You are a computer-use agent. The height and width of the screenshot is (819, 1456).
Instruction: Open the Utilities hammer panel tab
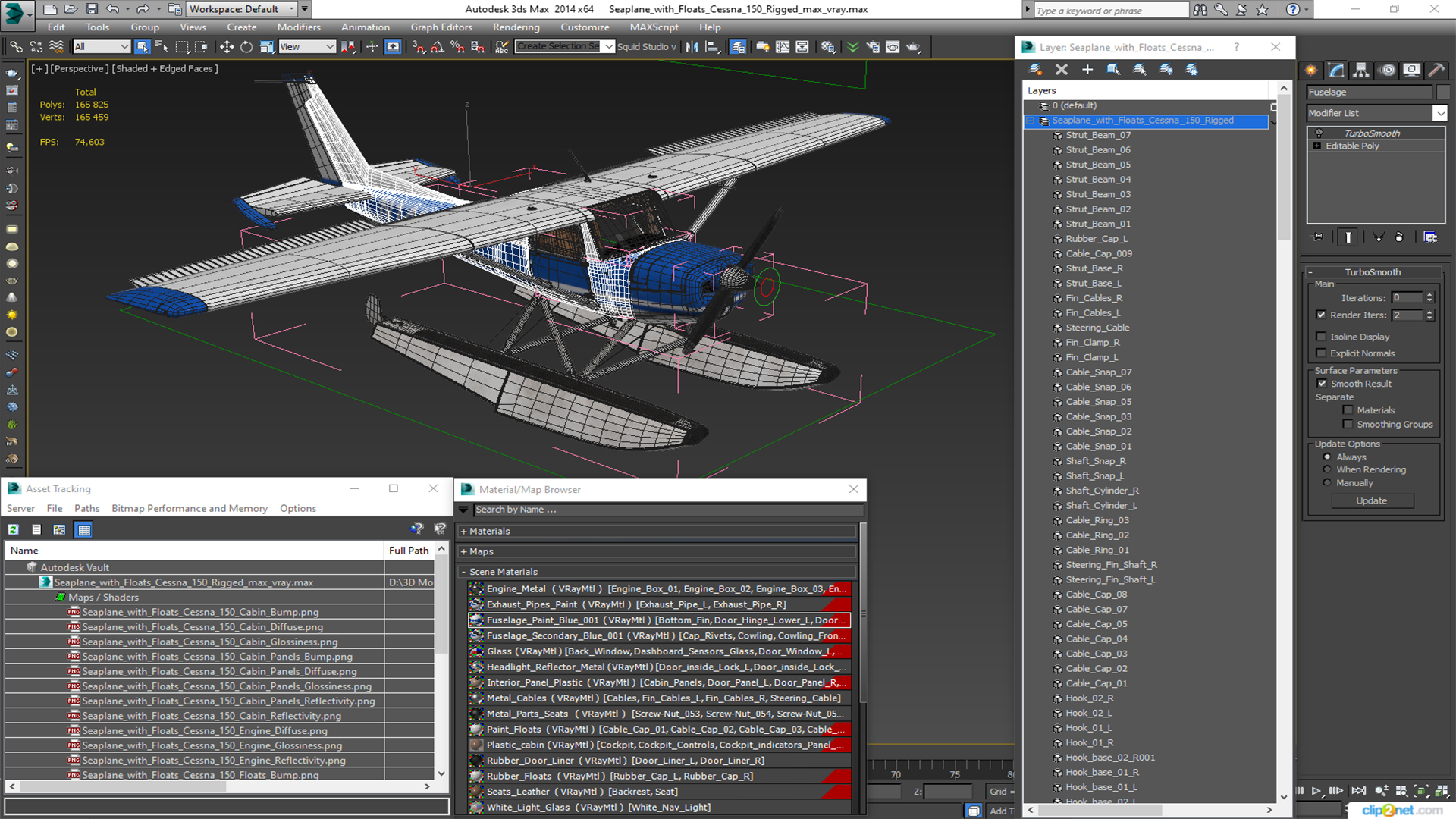tap(1436, 70)
